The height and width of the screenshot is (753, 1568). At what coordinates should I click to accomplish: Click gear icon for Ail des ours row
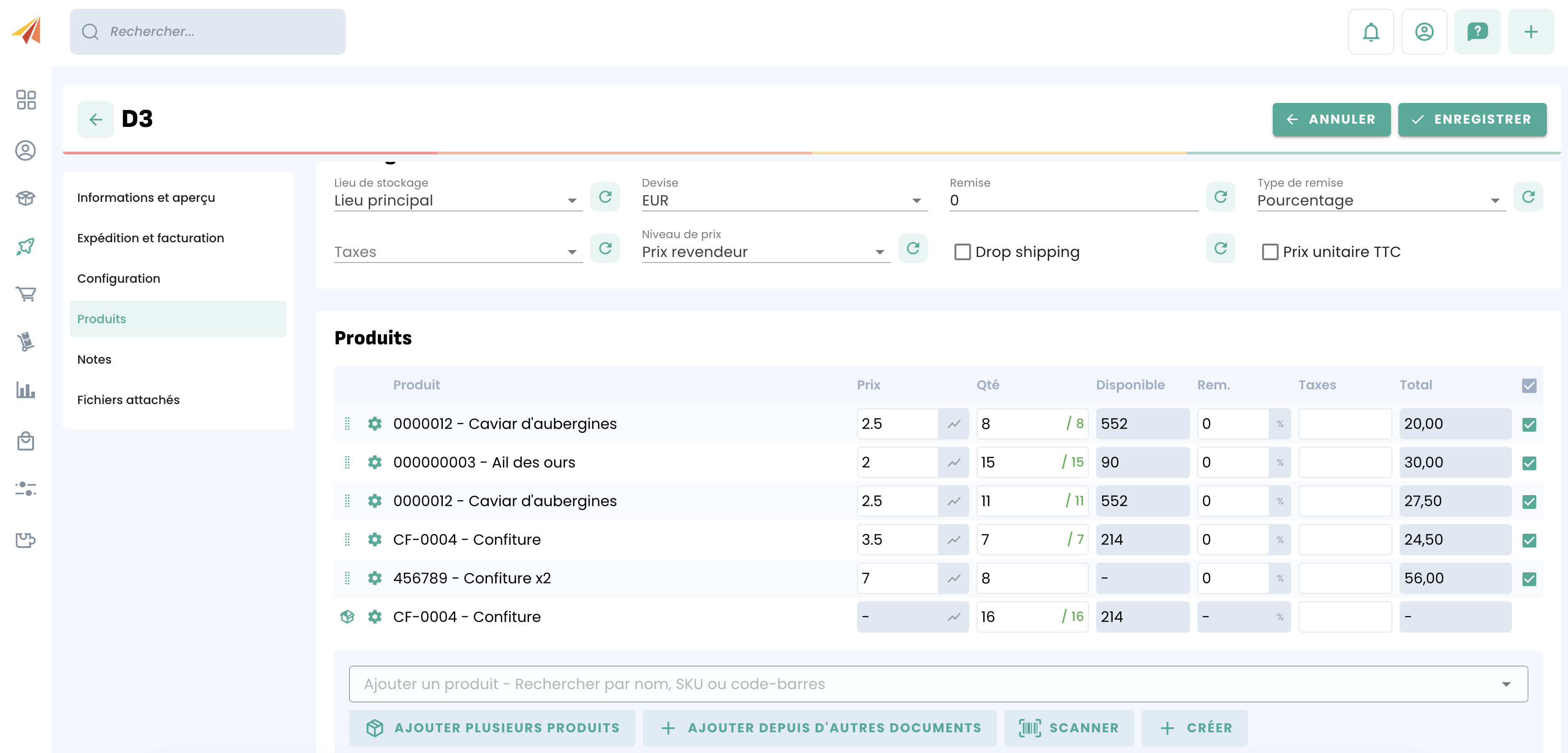375,462
